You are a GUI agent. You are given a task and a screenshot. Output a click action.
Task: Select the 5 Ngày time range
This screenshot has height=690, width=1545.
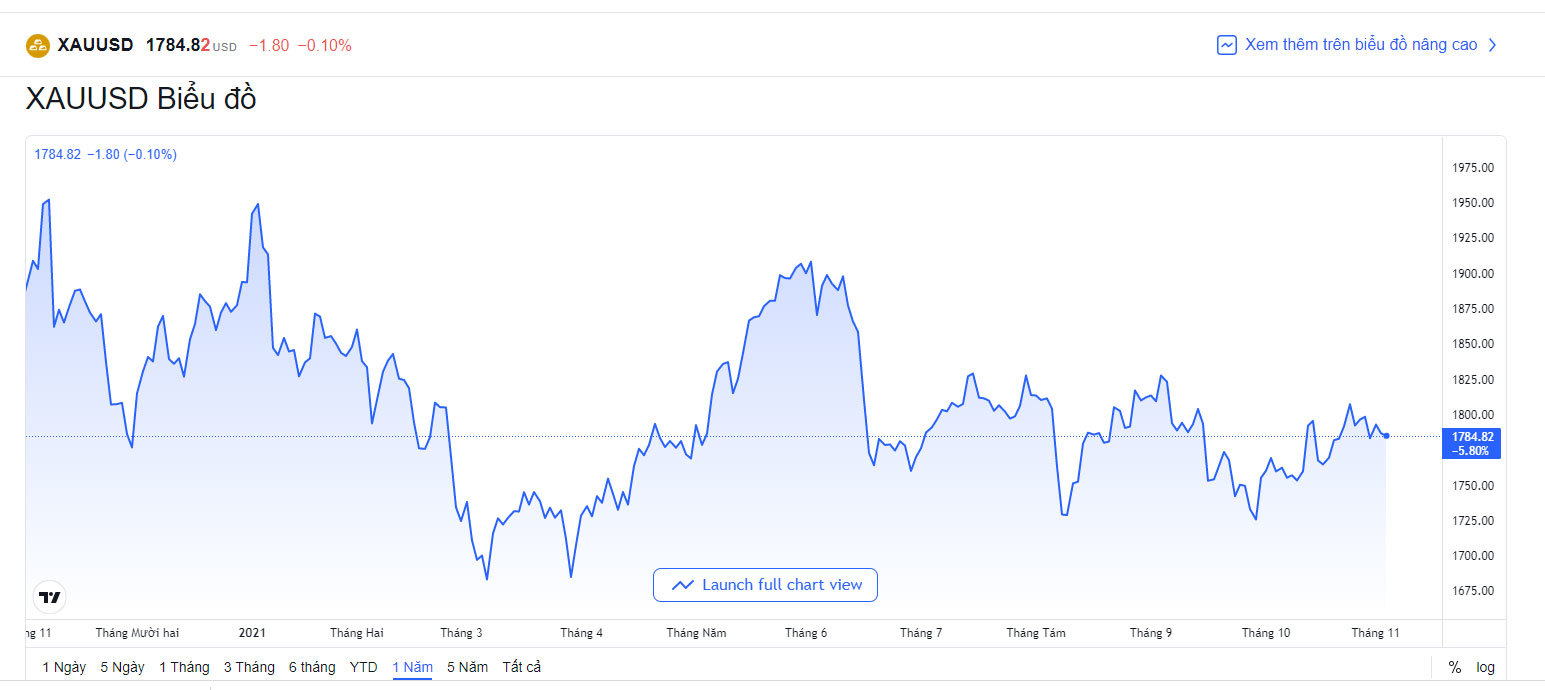coord(122,667)
